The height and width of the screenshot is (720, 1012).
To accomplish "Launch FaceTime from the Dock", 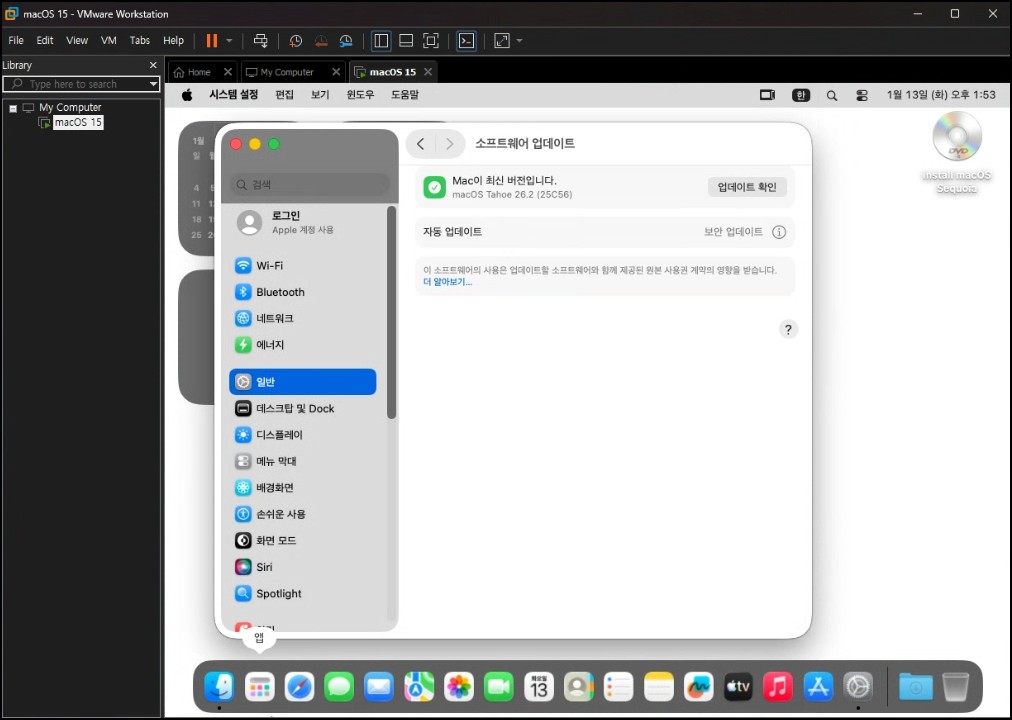I will click(x=499, y=686).
